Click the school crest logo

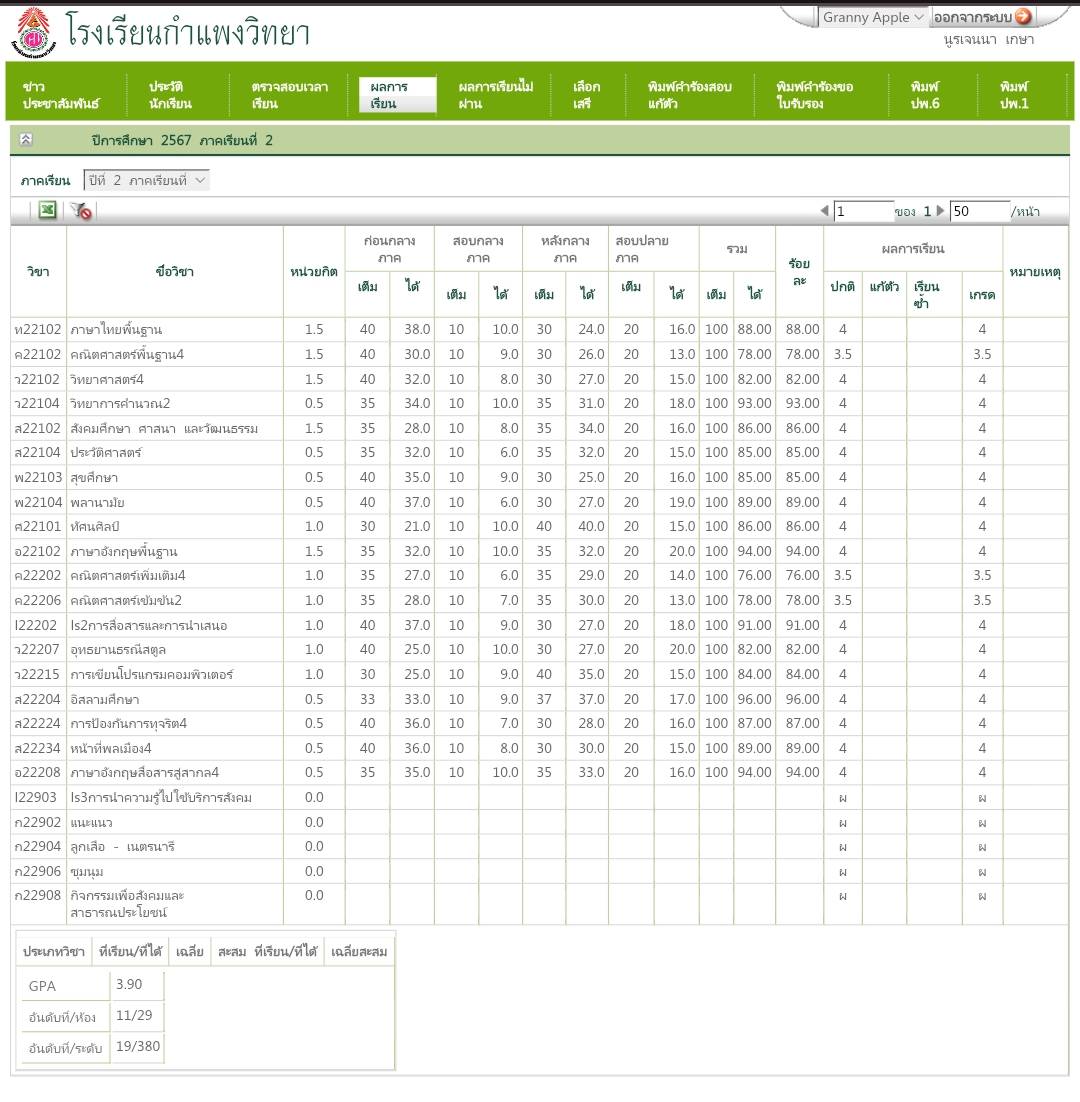click(33, 32)
